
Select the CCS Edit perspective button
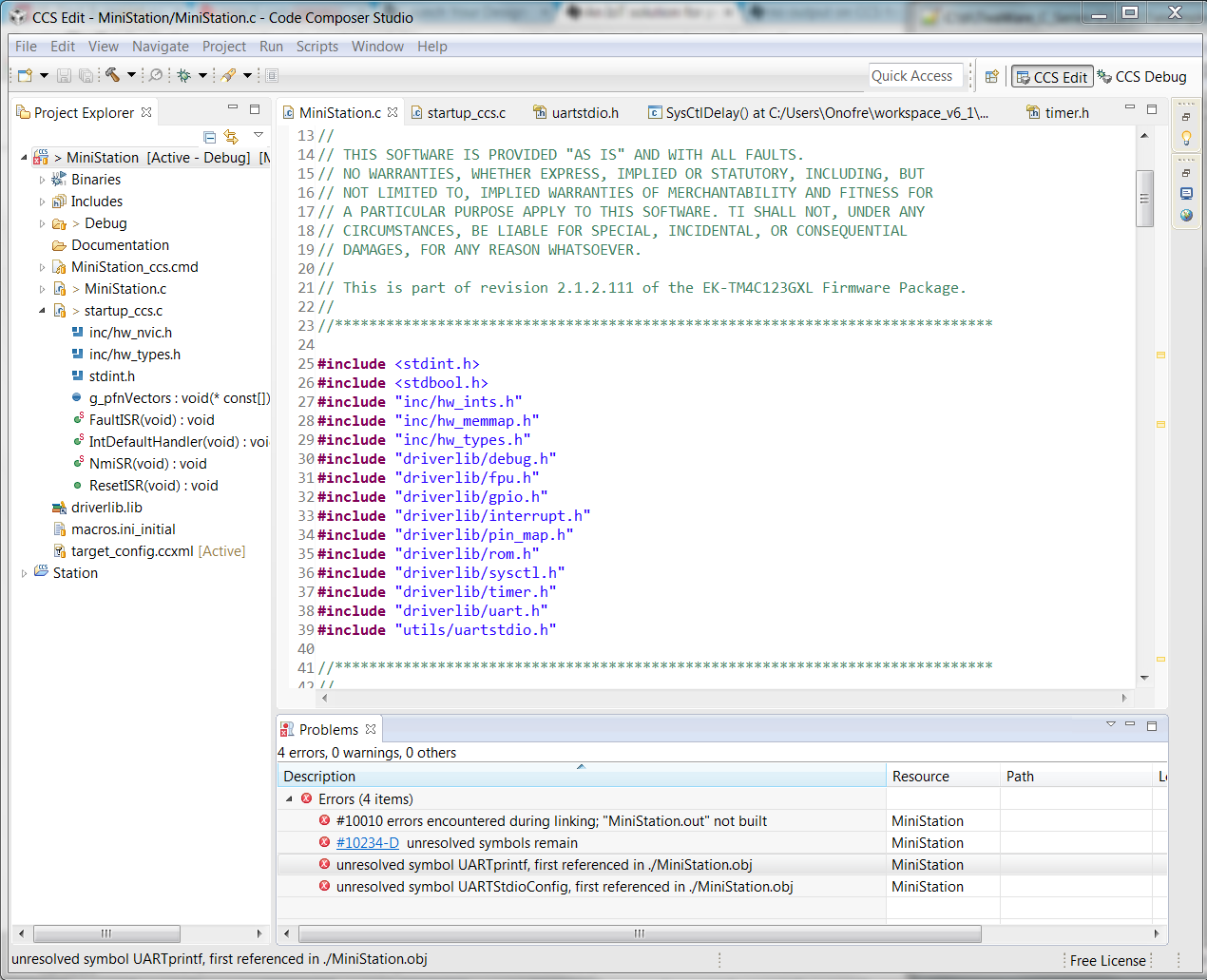(x=1051, y=77)
